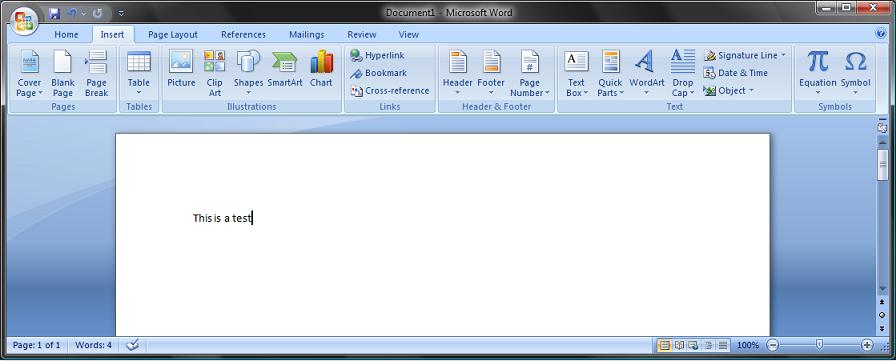Open the Clip Art pane
Viewport: 896px width, 361px height.
(x=214, y=73)
